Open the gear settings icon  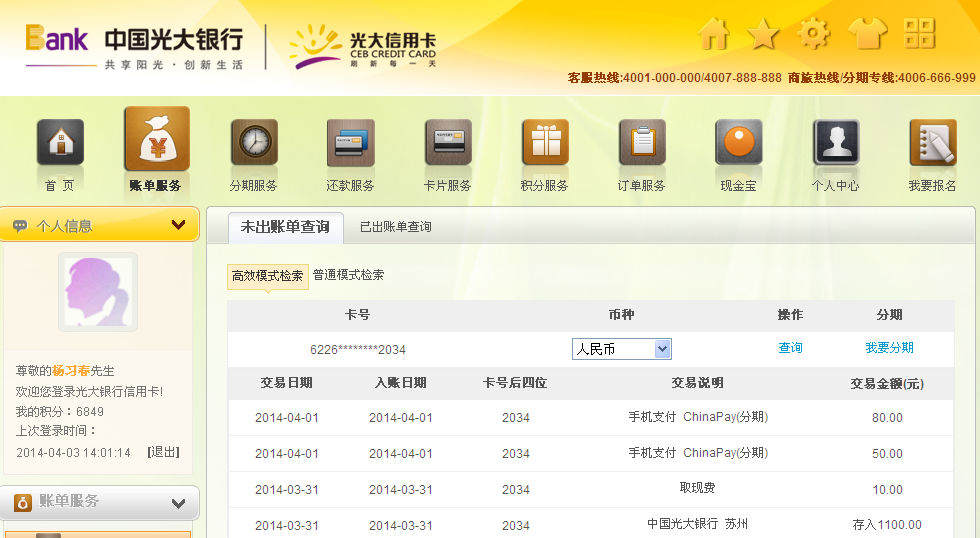[x=814, y=34]
